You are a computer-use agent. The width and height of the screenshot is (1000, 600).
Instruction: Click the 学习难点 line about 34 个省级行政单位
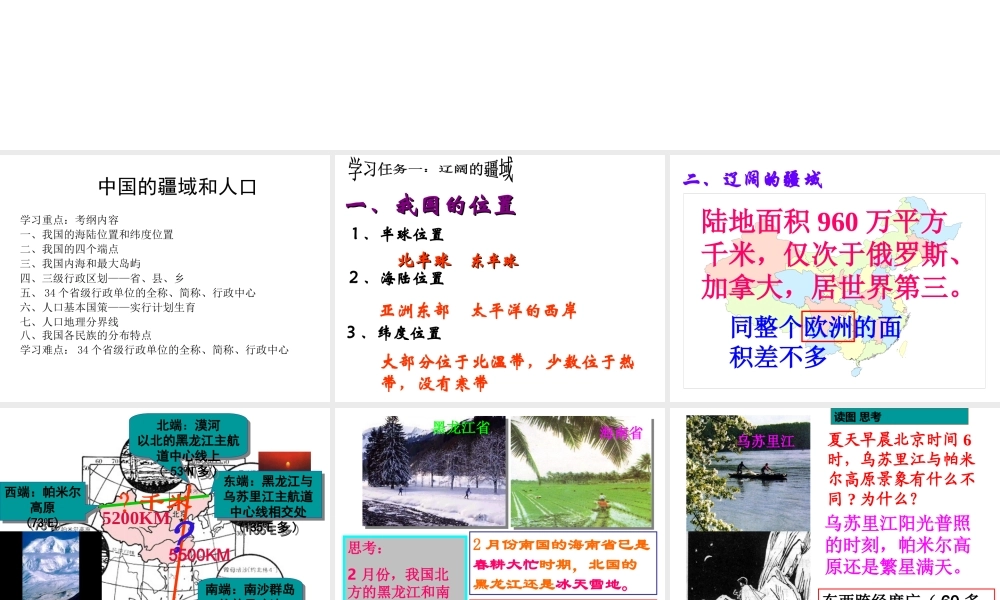tap(154, 349)
